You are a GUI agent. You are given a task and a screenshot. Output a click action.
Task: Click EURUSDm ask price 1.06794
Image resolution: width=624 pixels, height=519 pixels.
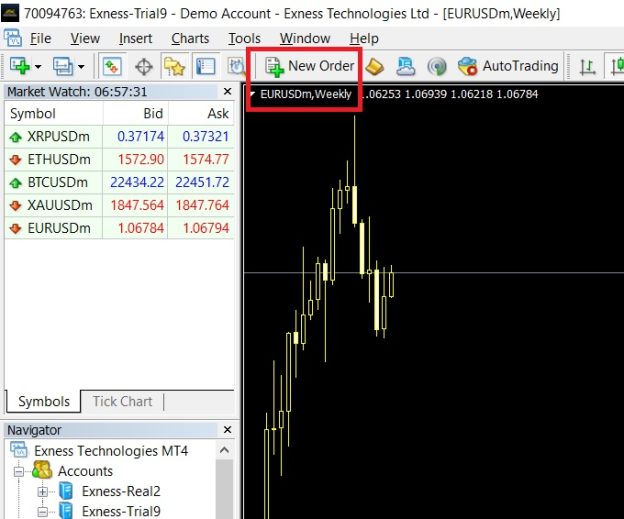click(x=206, y=228)
